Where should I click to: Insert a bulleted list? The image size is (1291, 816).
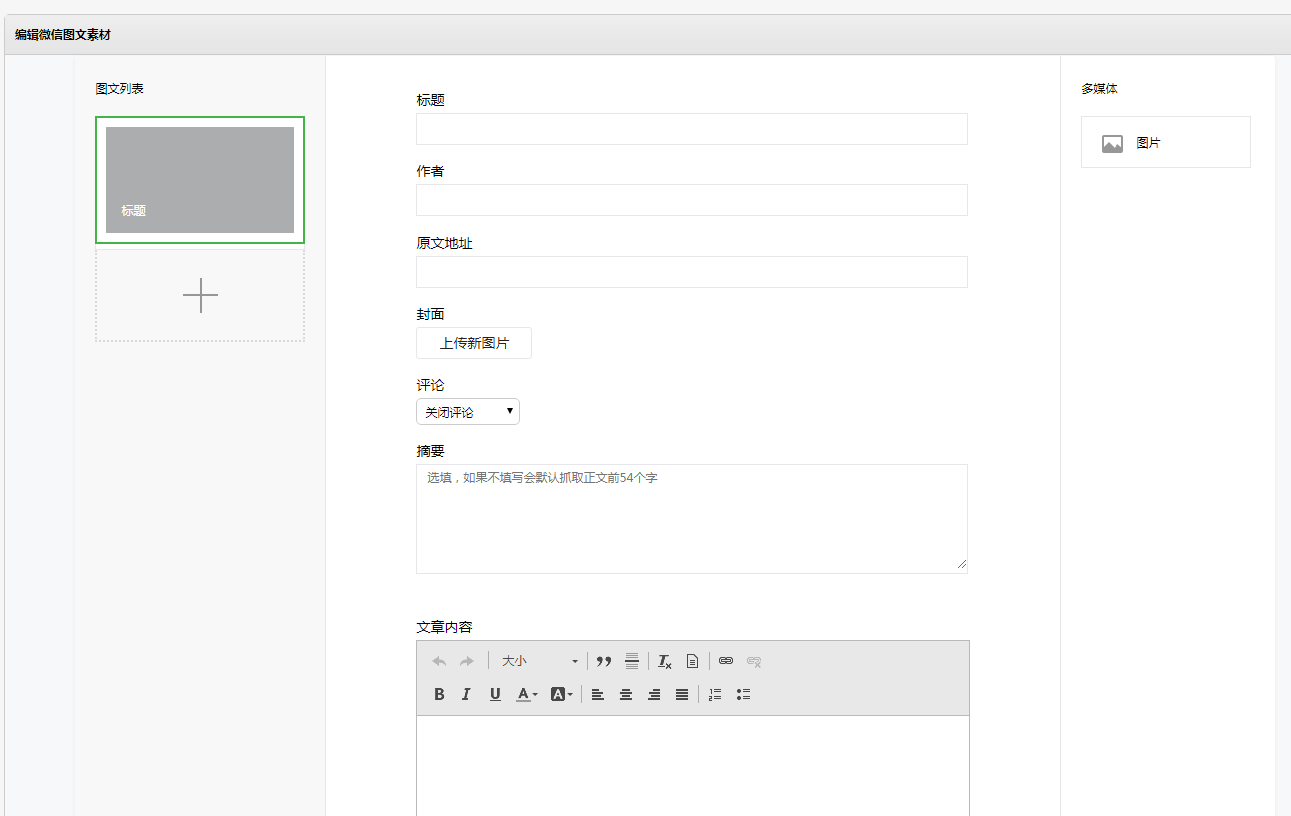coord(743,694)
